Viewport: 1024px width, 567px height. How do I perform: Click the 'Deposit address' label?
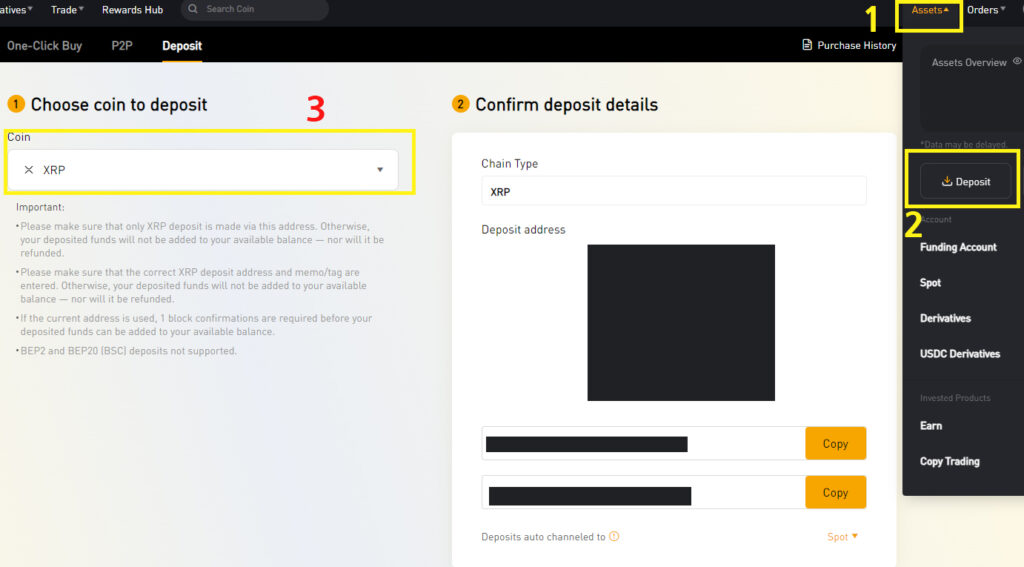pos(523,229)
